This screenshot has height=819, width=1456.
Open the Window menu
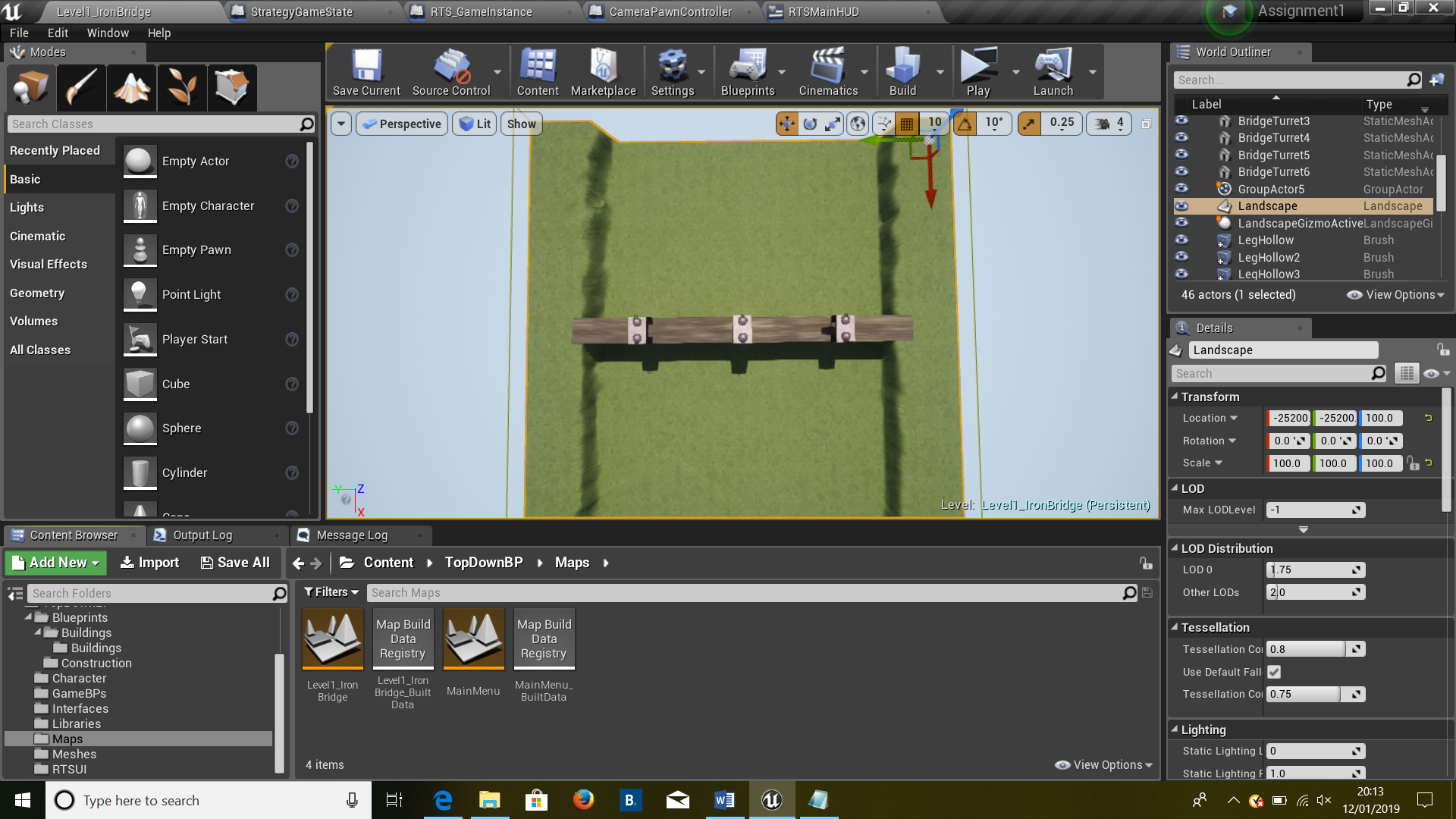click(108, 33)
